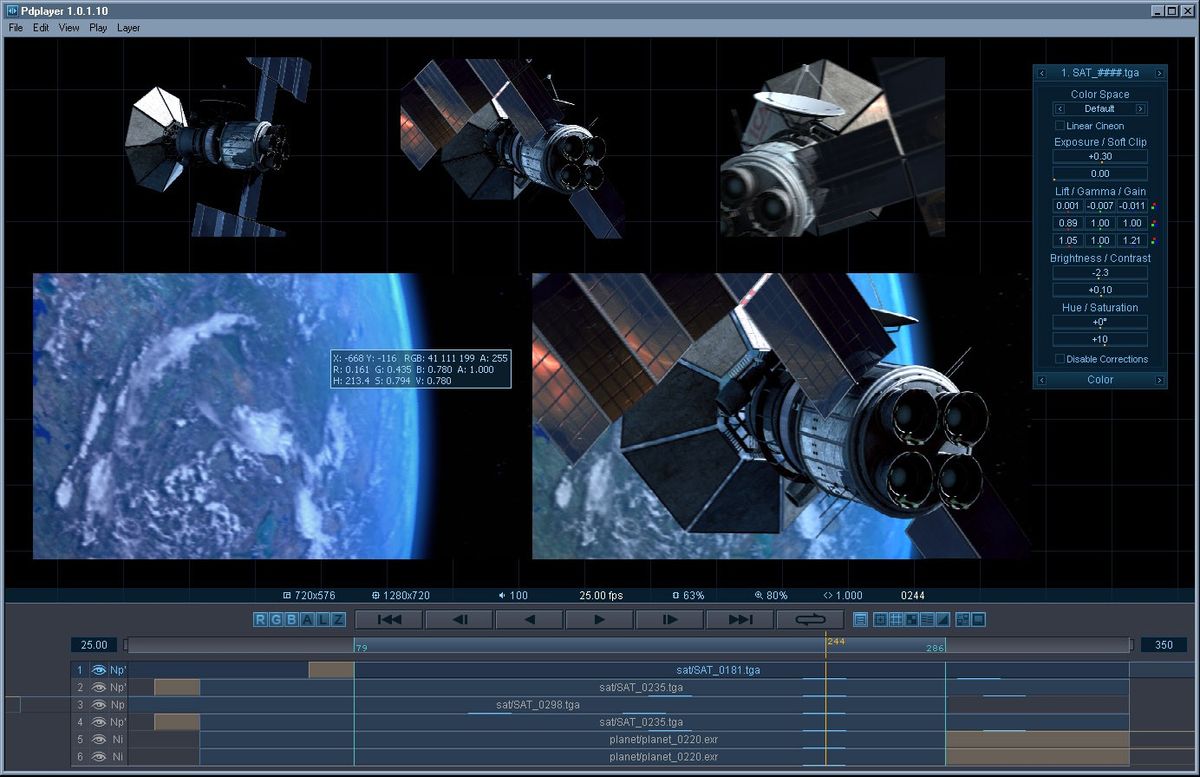
Task: Open the Layer menu
Action: point(128,28)
